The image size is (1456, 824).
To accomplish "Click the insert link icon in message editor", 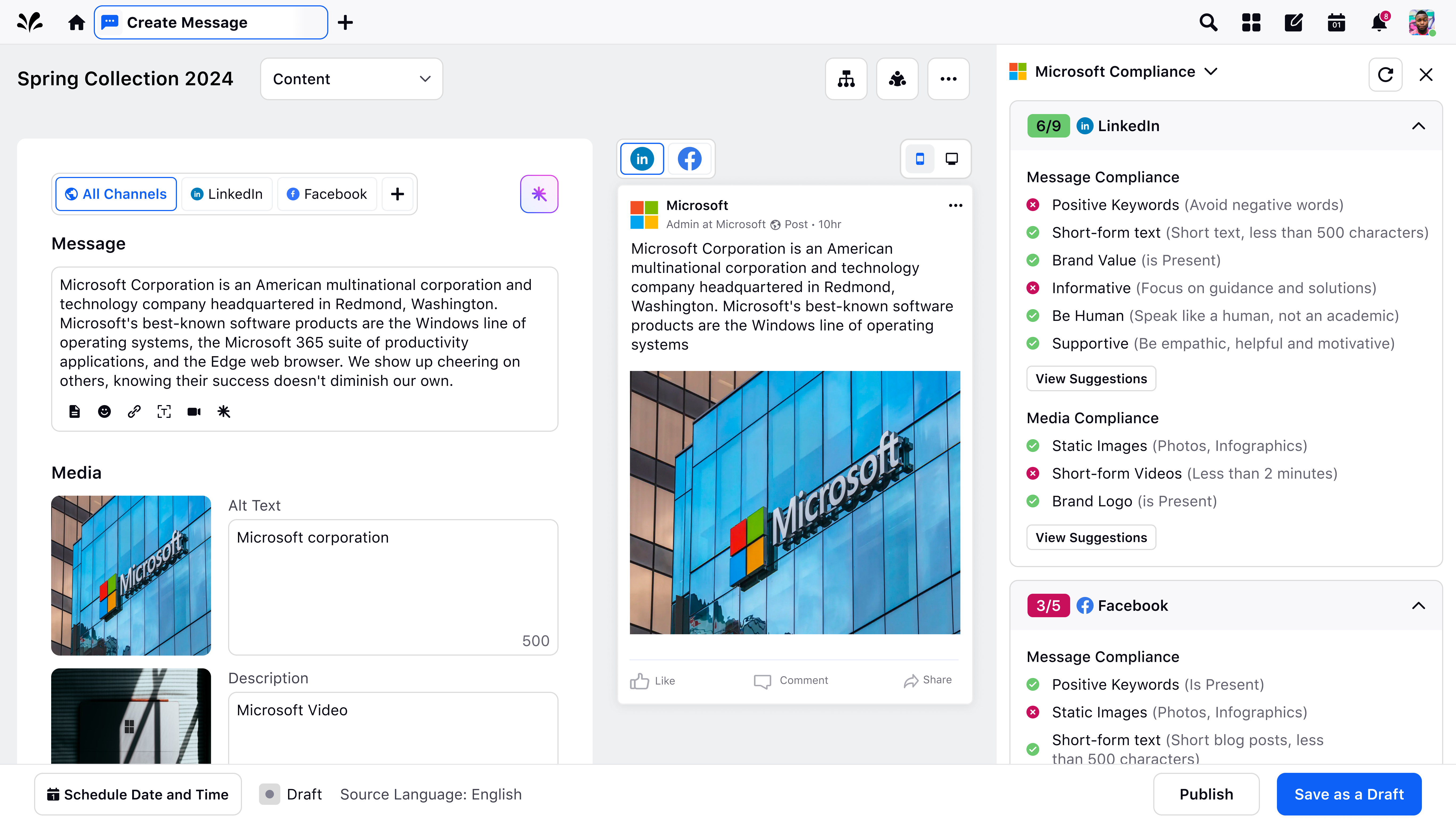I will point(134,411).
